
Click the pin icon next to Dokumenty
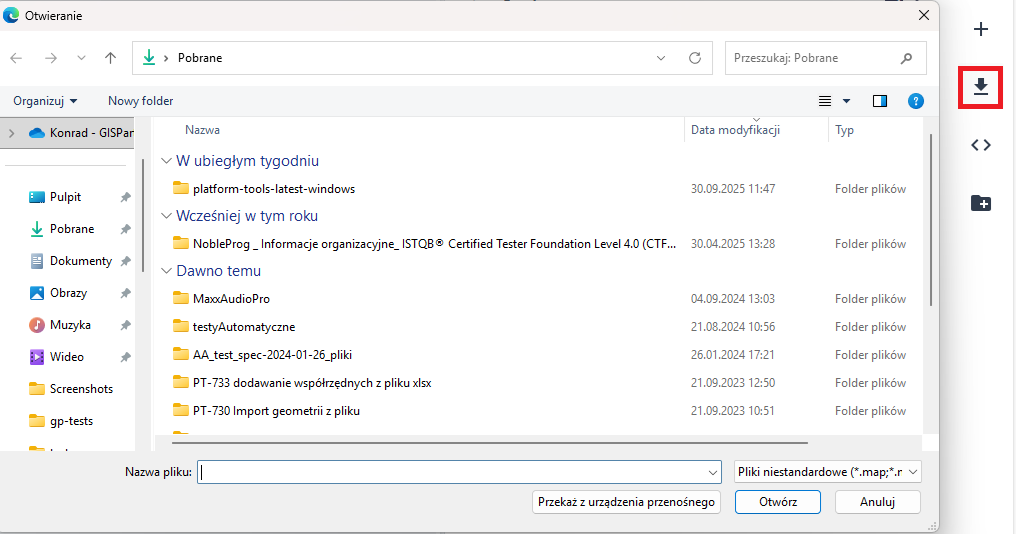coord(126,261)
